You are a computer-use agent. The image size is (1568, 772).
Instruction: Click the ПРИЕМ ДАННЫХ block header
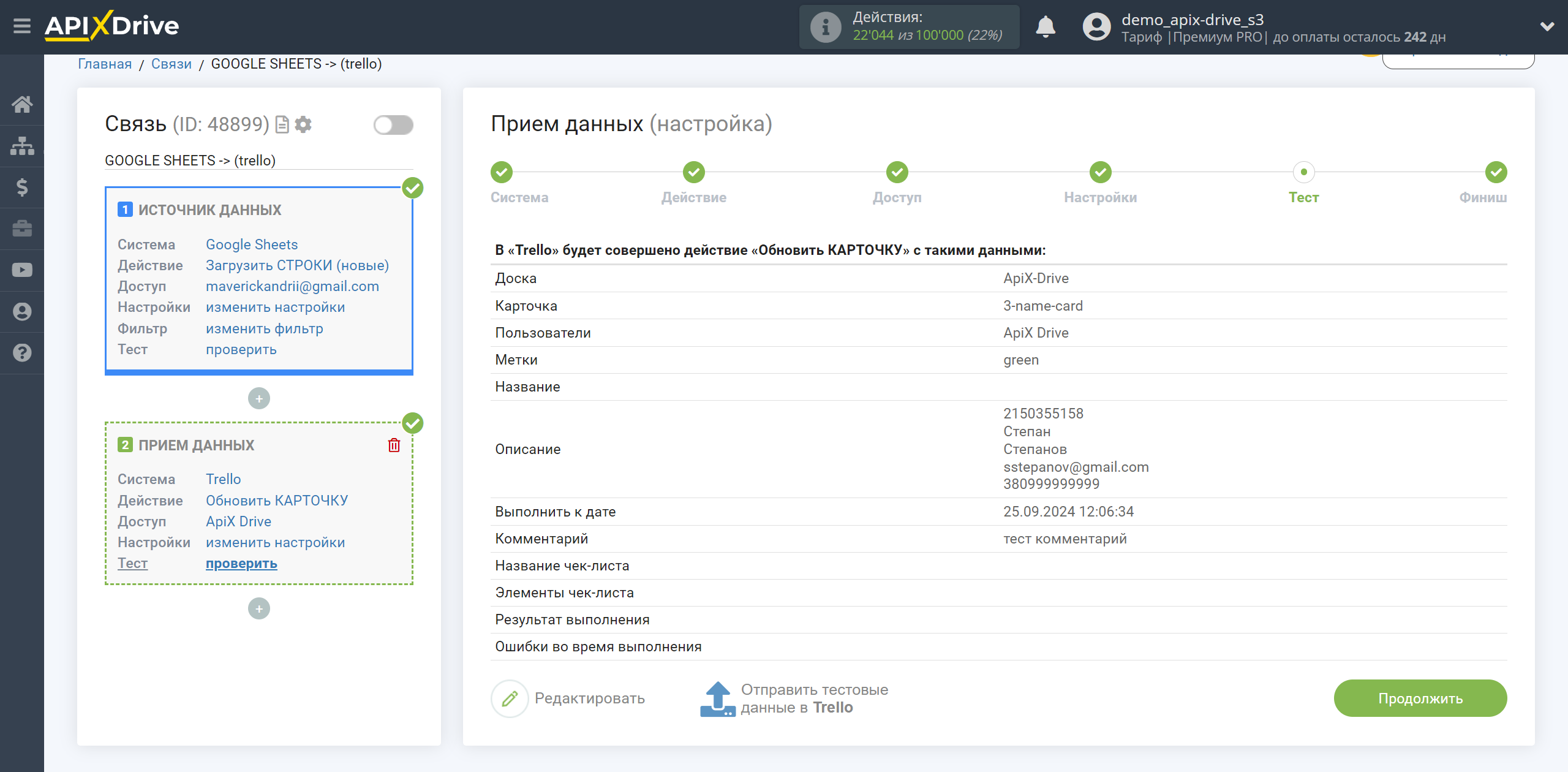196,445
